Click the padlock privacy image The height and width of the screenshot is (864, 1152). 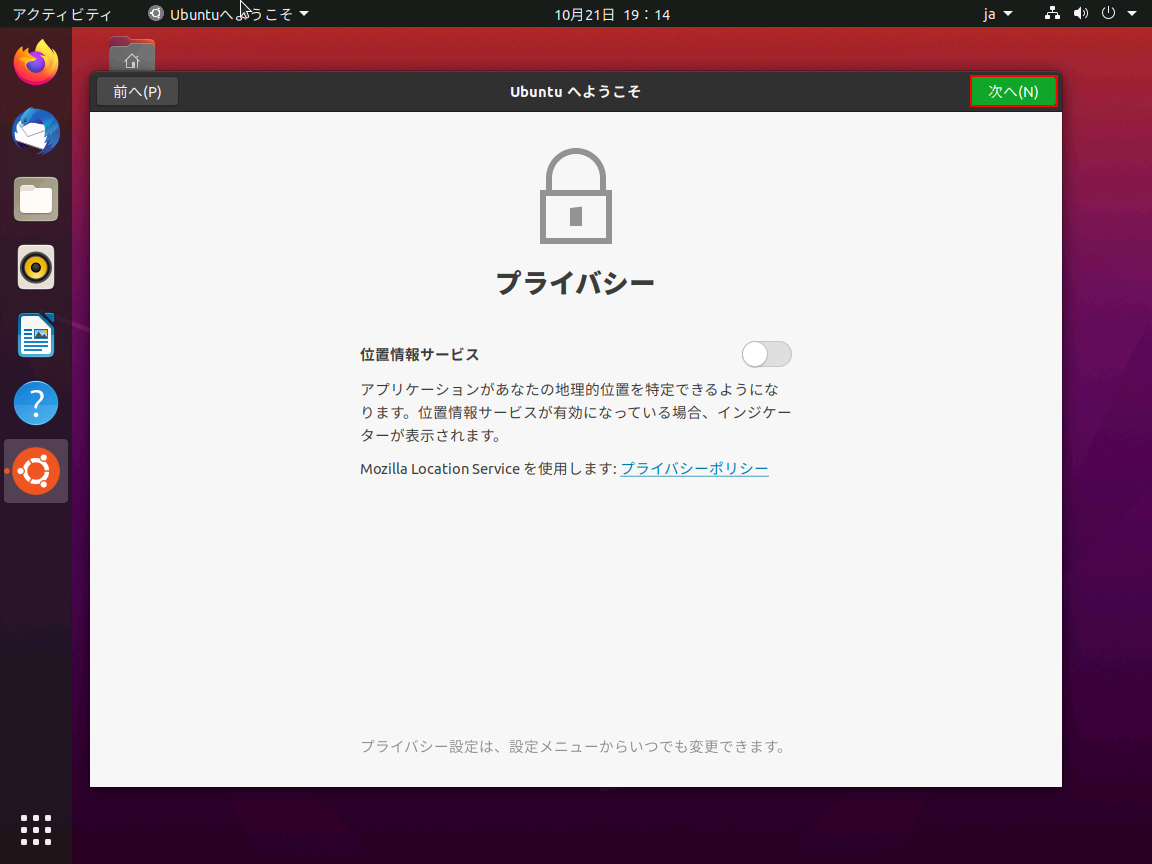tap(576, 196)
